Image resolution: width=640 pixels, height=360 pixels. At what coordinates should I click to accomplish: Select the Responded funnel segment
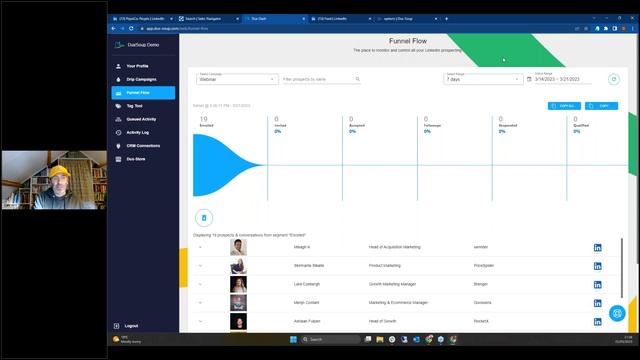(x=507, y=124)
